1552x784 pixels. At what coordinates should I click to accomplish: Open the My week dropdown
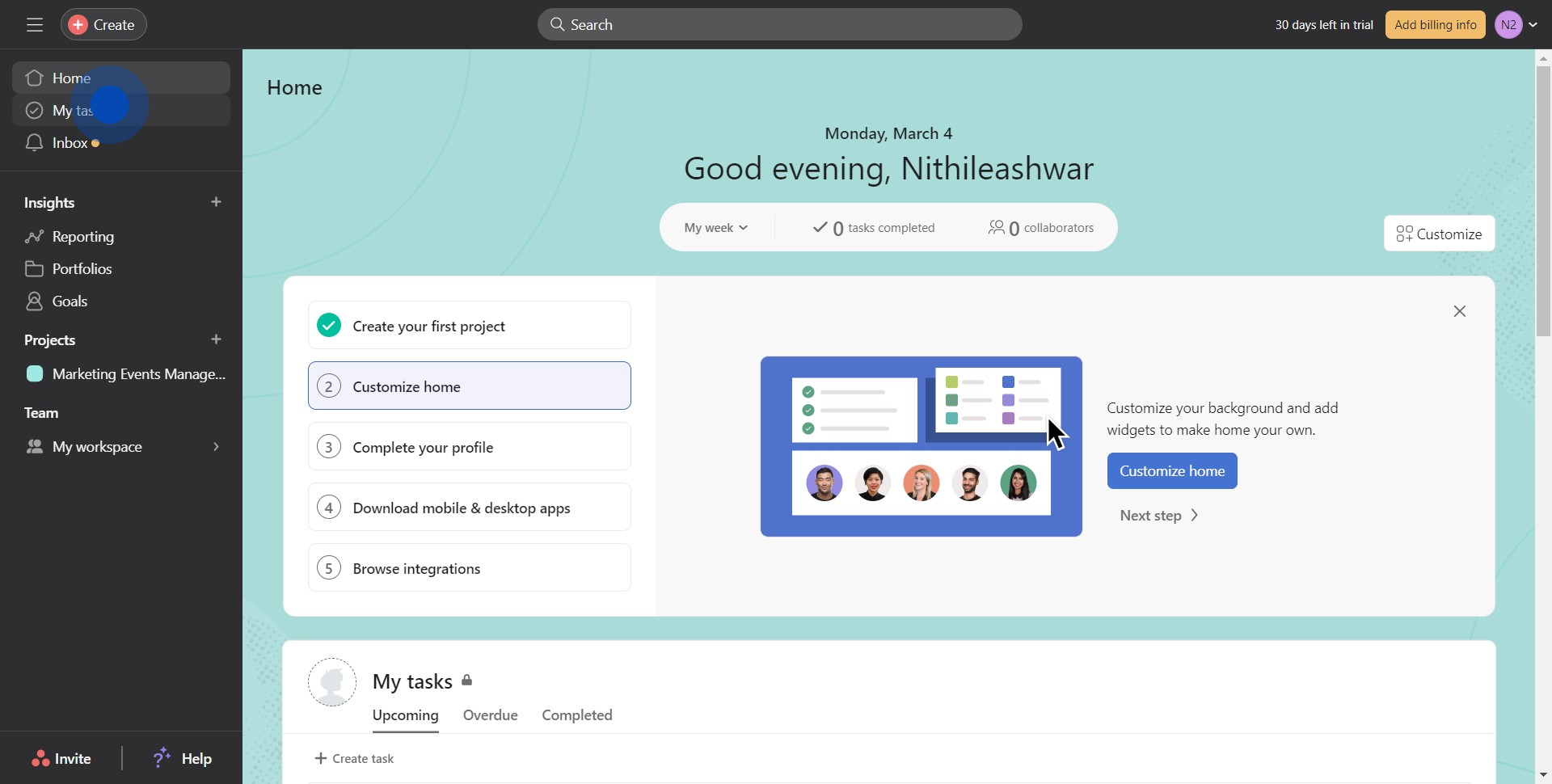(715, 227)
